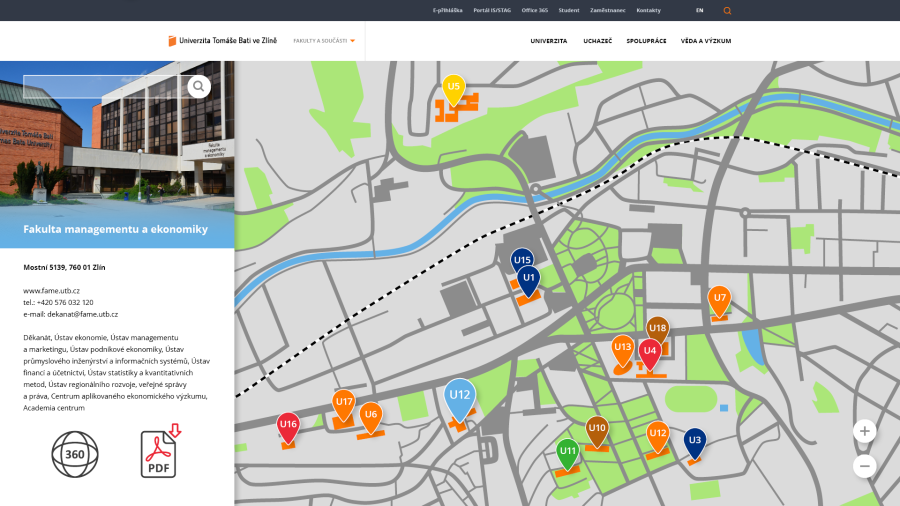Open the Věda a výzkum menu
900x506 pixels.
(706, 41)
